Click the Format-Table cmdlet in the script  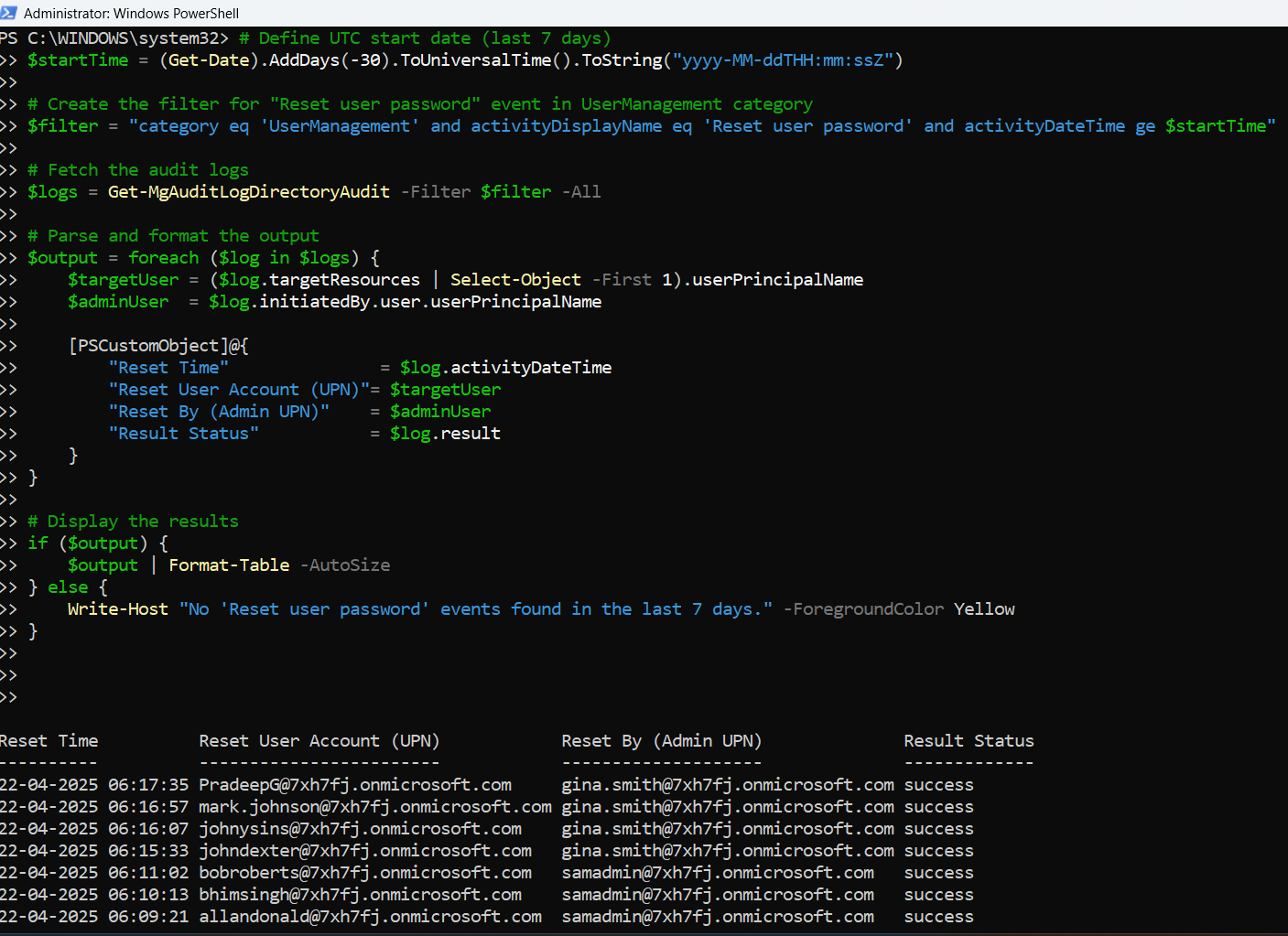pyautogui.click(x=229, y=565)
